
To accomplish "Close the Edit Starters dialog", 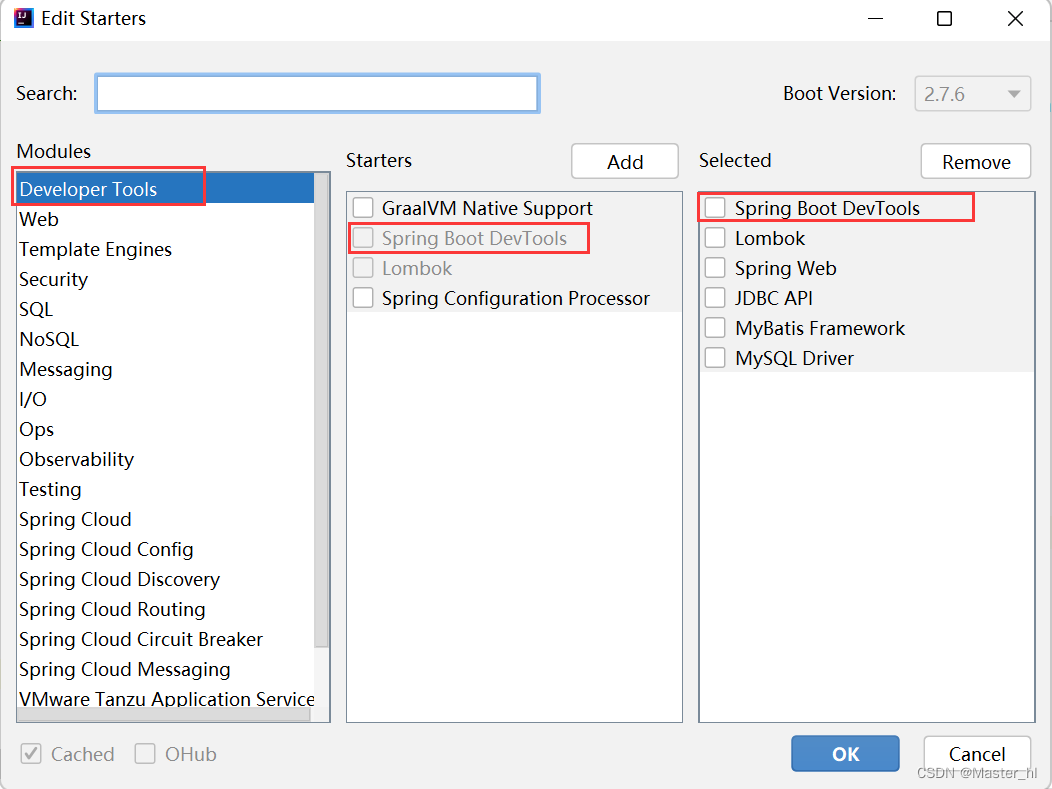I will [x=1015, y=19].
